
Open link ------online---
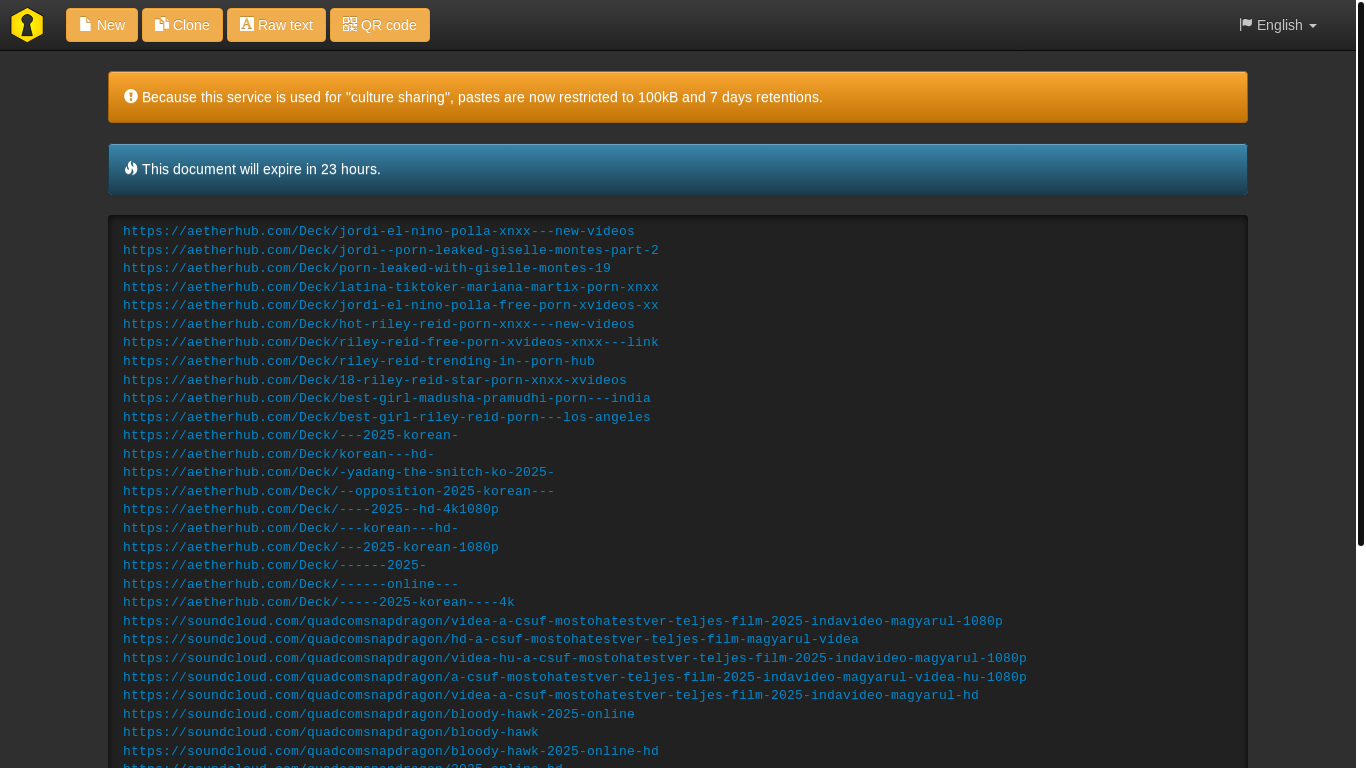click(x=291, y=584)
